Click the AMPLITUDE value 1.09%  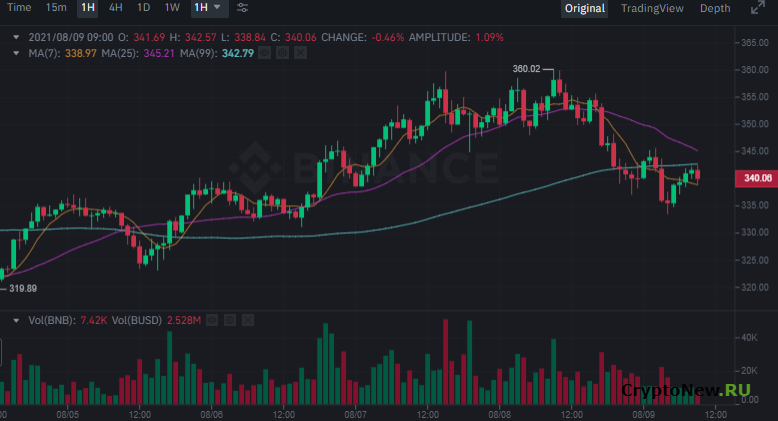coord(489,37)
